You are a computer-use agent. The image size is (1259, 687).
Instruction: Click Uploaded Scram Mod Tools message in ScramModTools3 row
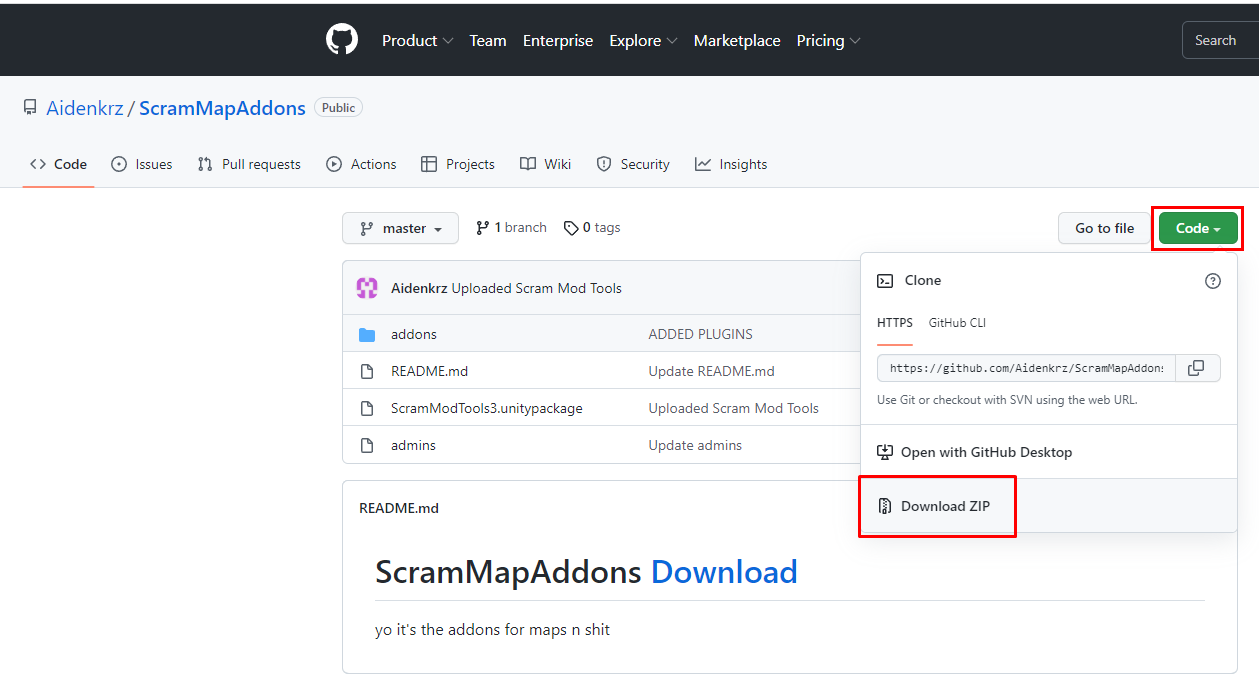(x=733, y=408)
